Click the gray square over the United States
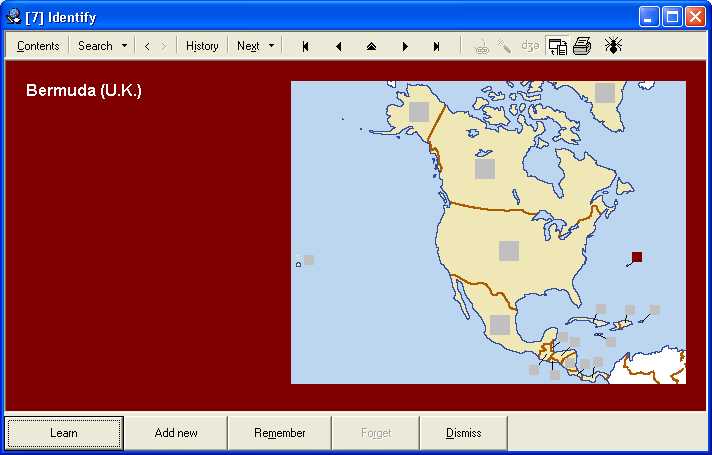The image size is (712, 455). point(509,251)
